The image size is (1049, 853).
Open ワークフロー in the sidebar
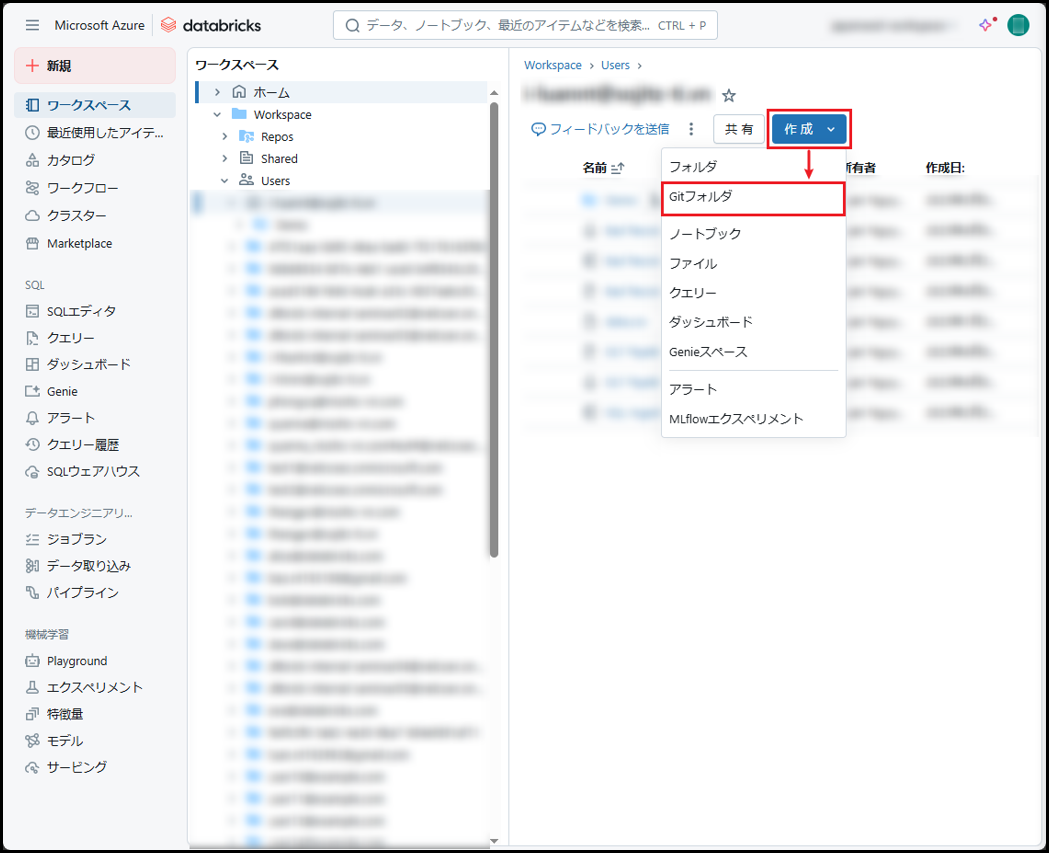tap(95, 188)
